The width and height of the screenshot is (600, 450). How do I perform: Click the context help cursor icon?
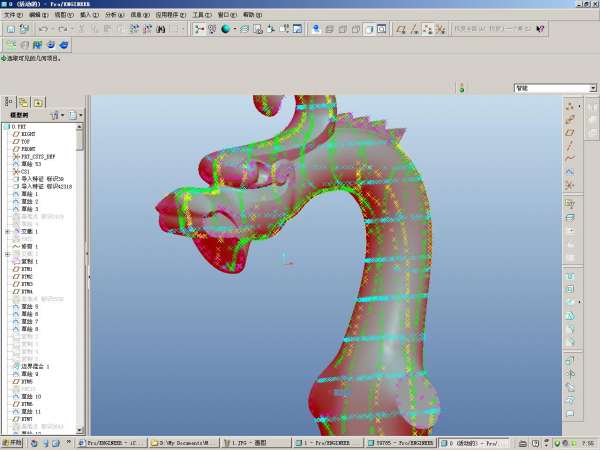[540, 29]
